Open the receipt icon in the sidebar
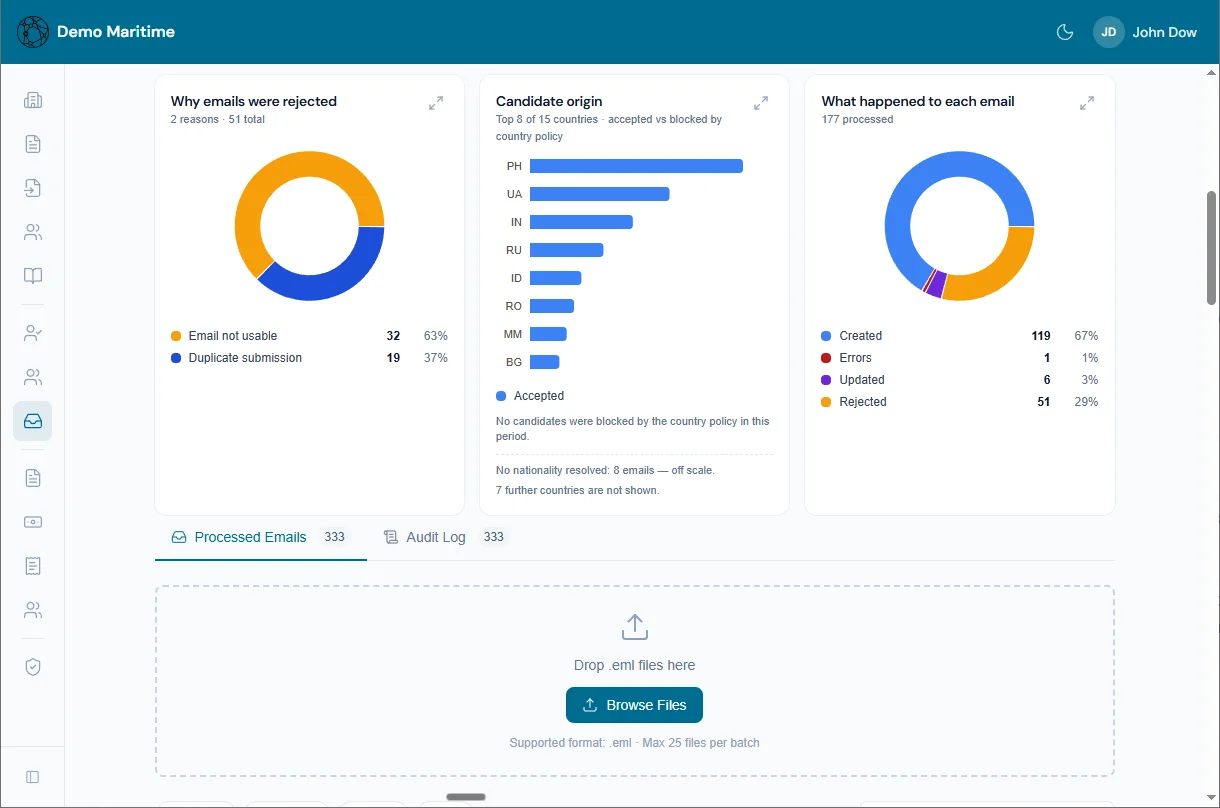The image size is (1220, 808). pyautogui.click(x=33, y=566)
